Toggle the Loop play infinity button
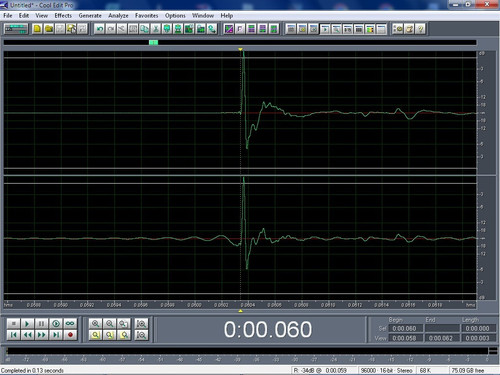Screen dimensions: 500x375 (x=70, y=323)
